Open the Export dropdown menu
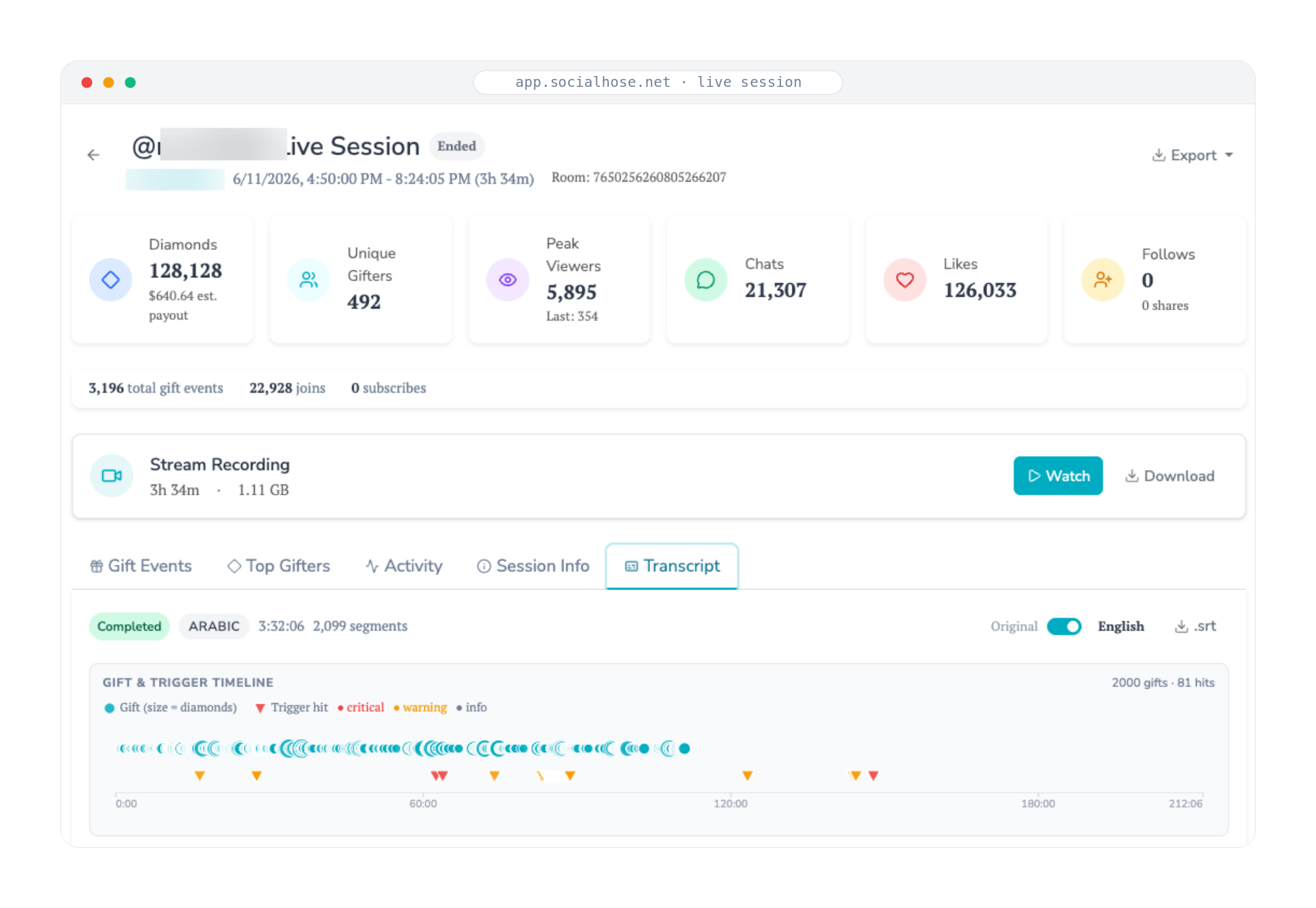Screen dimensions: 1316x908 click(x=1192, y=155)
